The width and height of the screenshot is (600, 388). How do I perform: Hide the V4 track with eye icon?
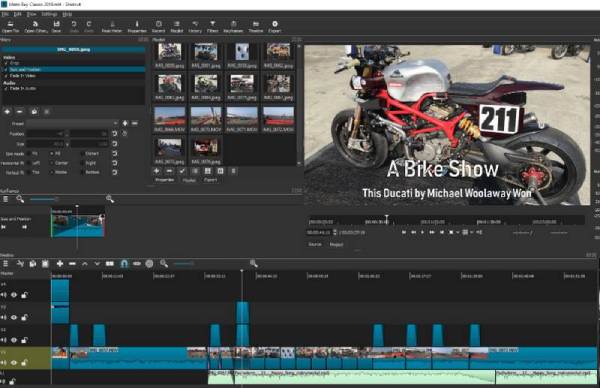pyautogui.click(x=14, y=295)
